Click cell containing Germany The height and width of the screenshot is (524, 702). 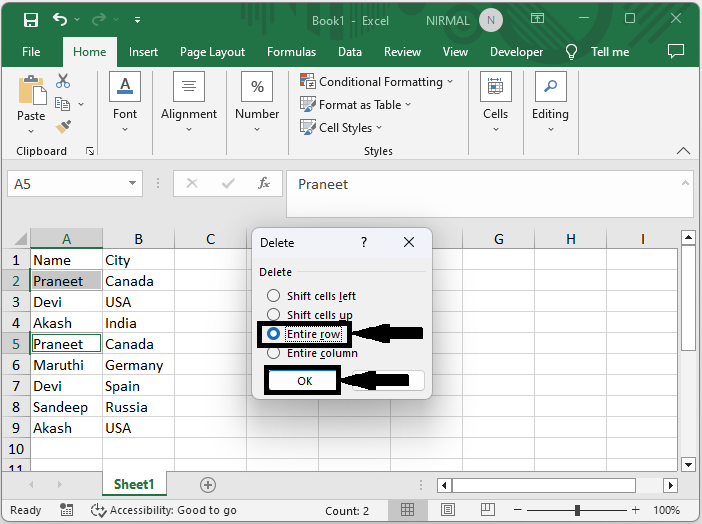click(x=138, y=365)
